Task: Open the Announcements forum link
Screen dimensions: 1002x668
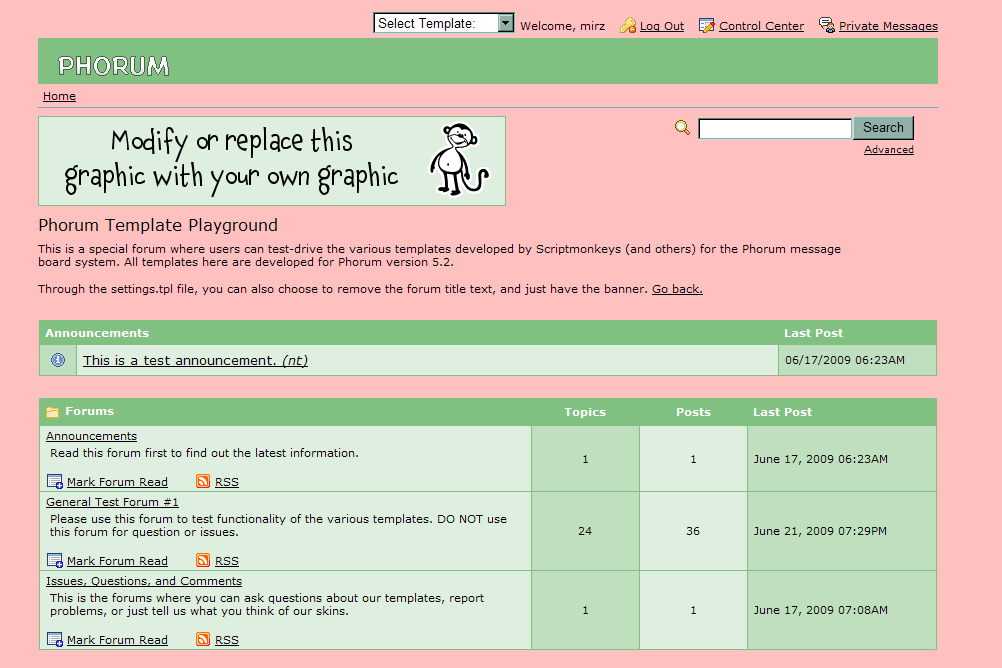Action: [91, 436]
